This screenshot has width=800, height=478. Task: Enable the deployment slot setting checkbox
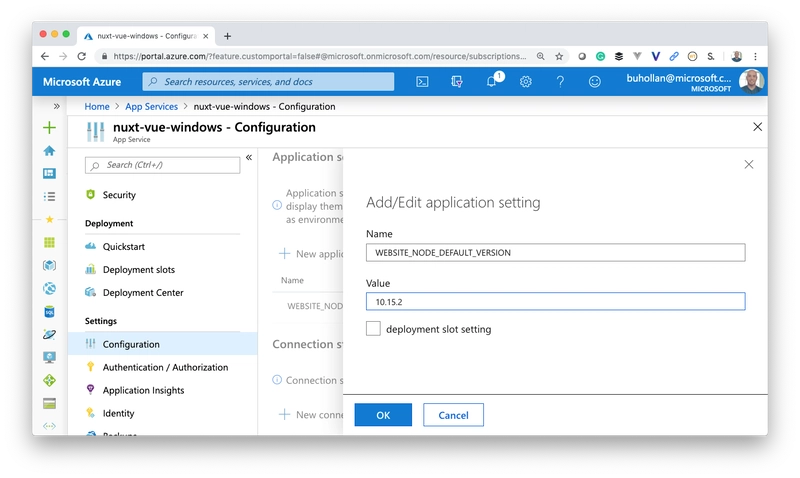pyautogui.click(x=373, y=329)
